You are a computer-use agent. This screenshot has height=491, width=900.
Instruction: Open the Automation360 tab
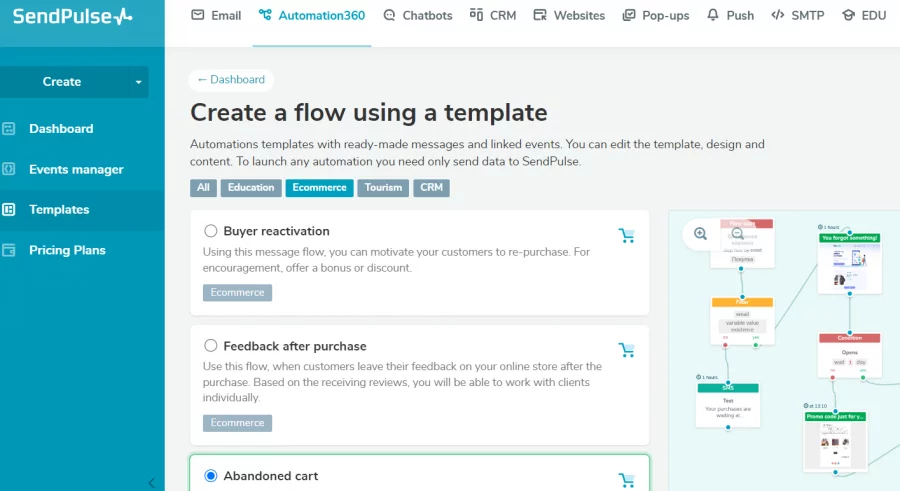[312, 16]
